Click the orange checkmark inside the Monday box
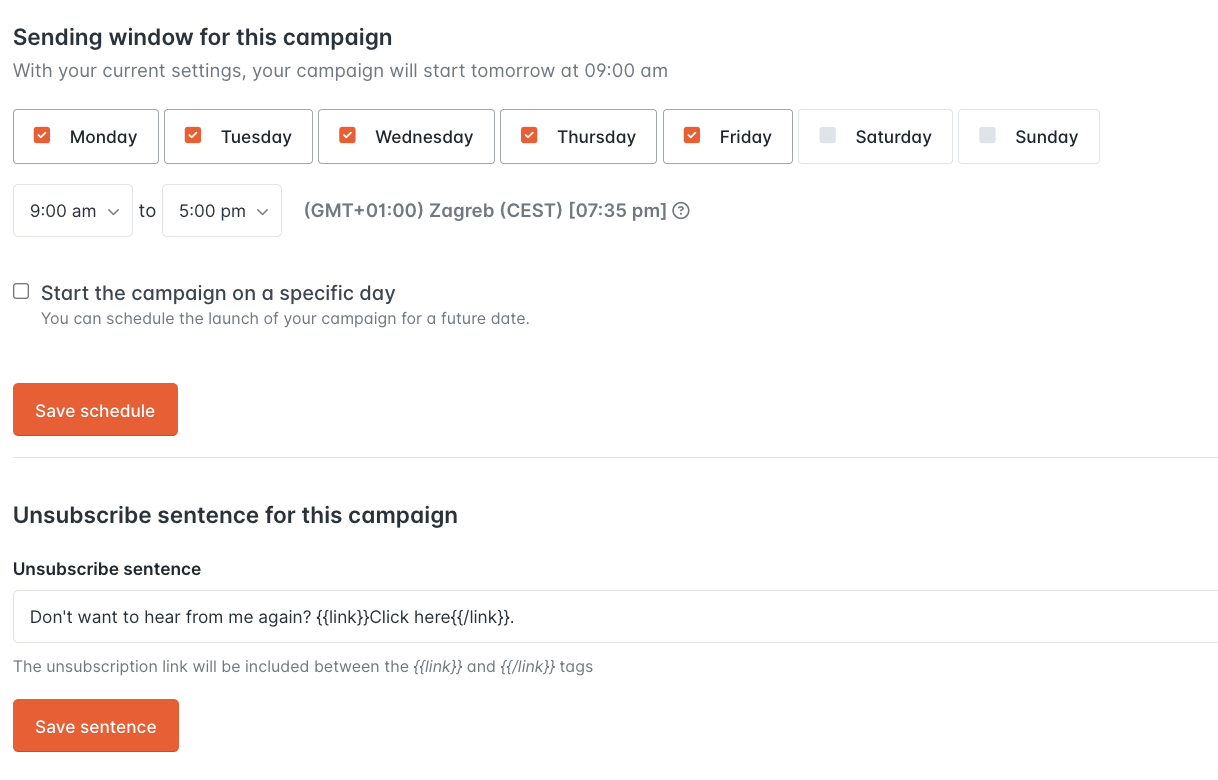 (x=41, y=136)
